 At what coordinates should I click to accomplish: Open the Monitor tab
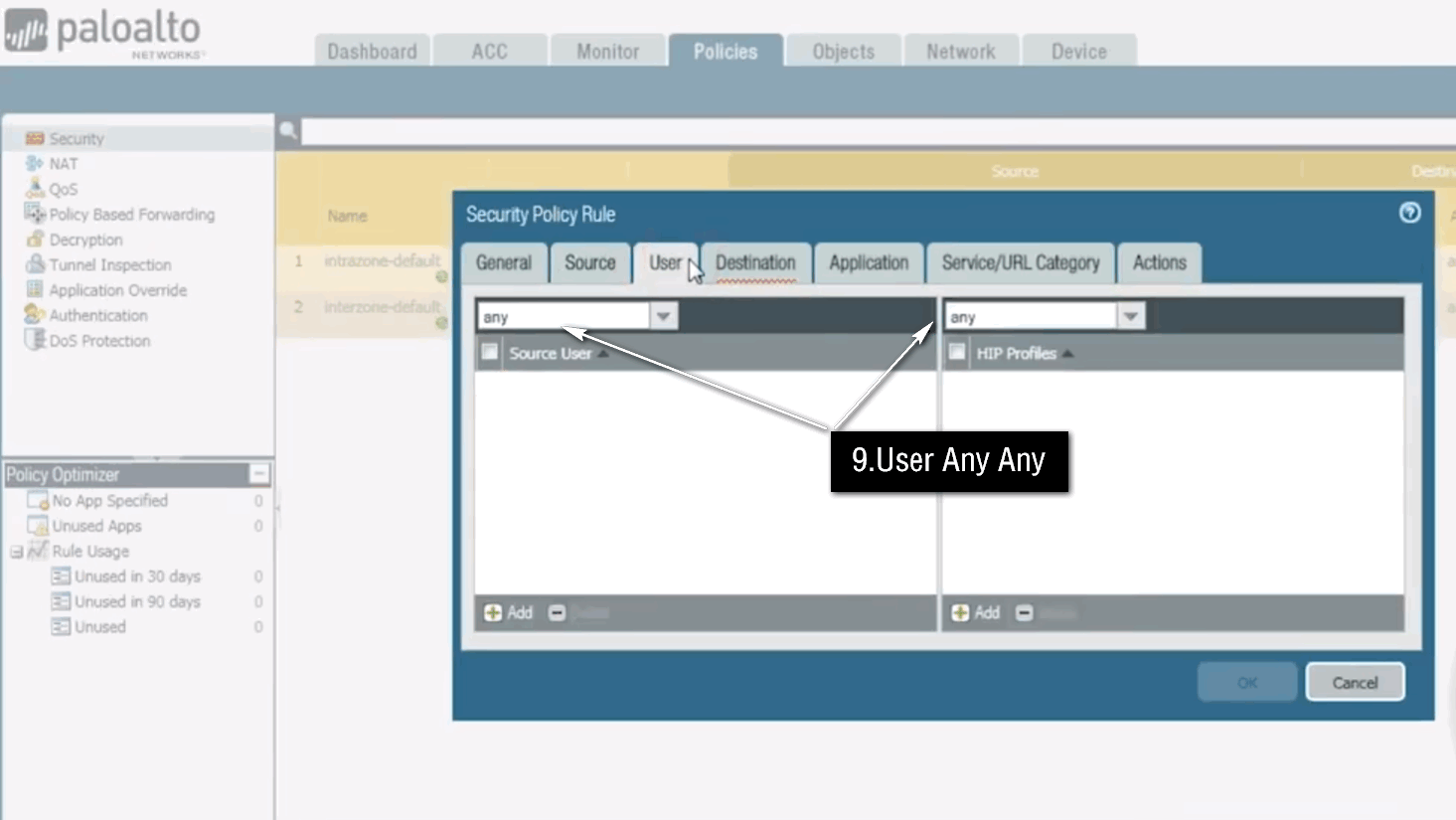click(x=608, y=51)
